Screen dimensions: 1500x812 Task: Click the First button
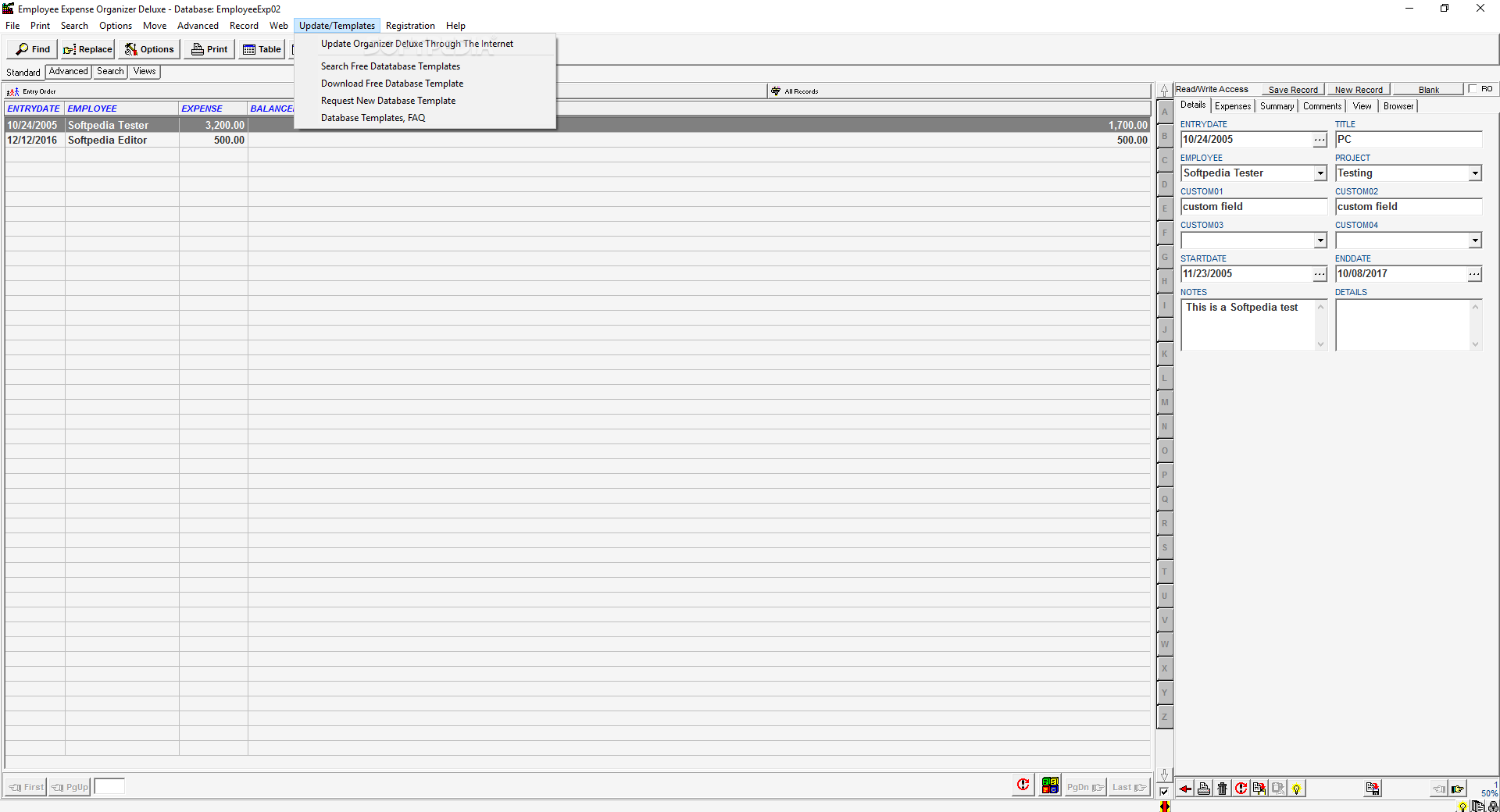click(26, 787)
